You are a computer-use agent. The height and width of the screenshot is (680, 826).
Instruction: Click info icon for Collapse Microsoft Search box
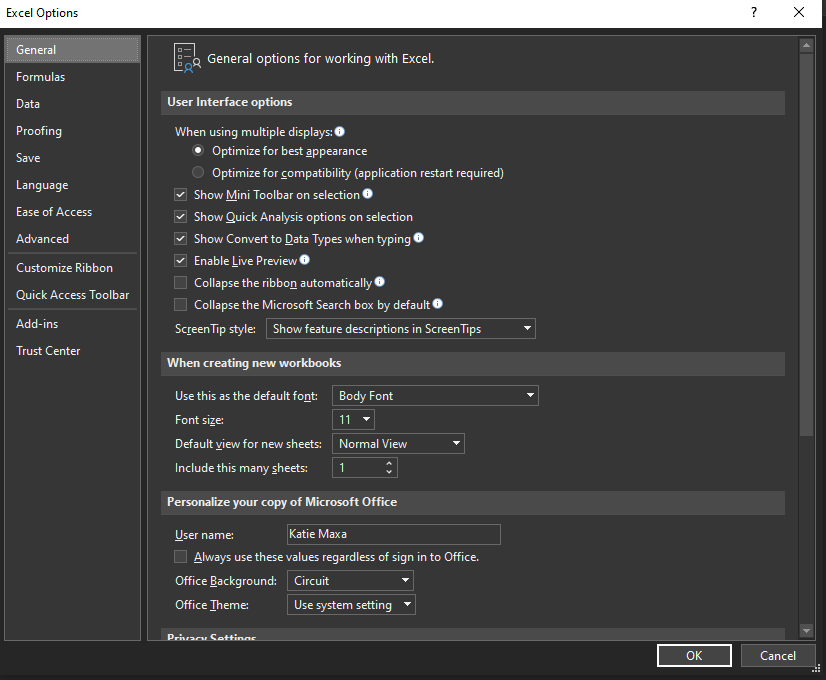pos(438,304)
